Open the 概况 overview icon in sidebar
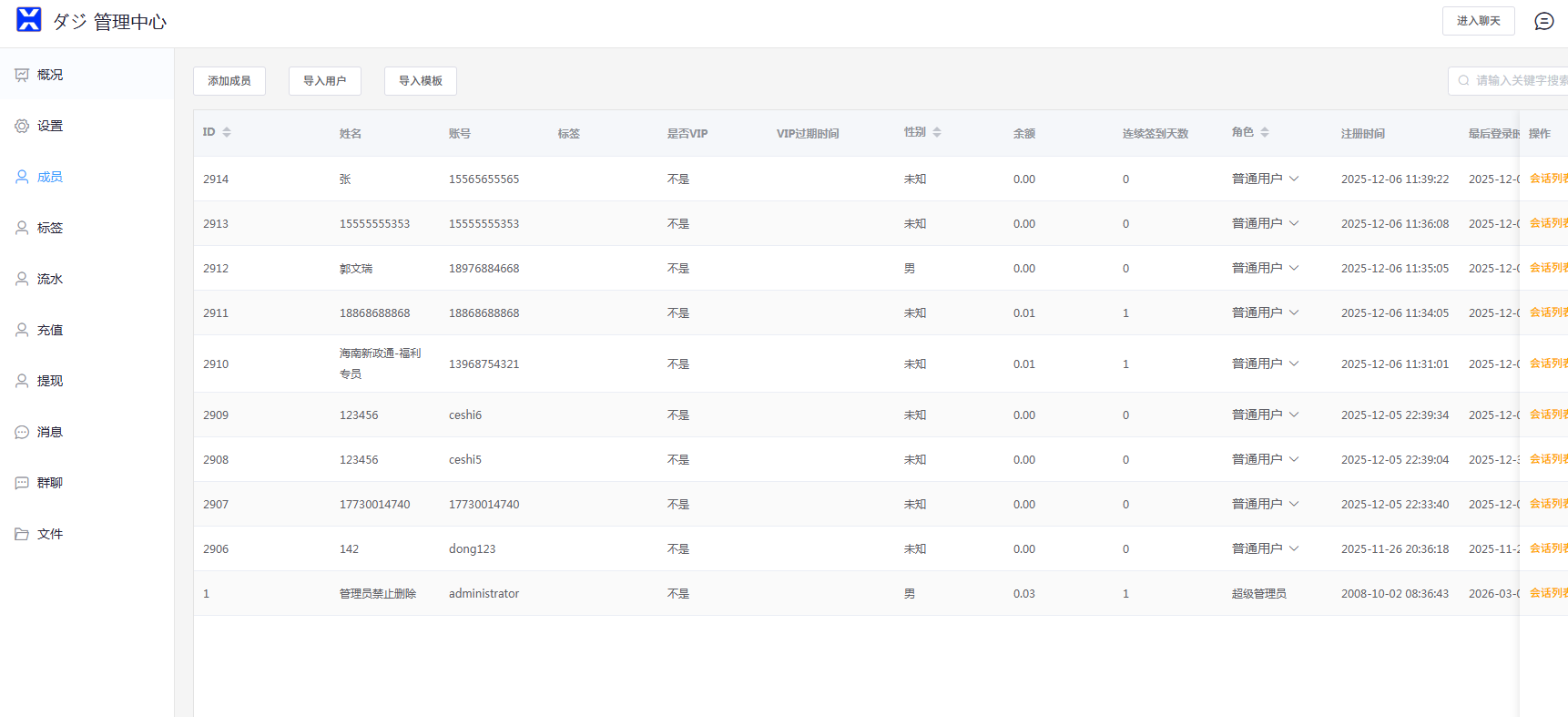 pyautogui.click(x=22, y=75)
